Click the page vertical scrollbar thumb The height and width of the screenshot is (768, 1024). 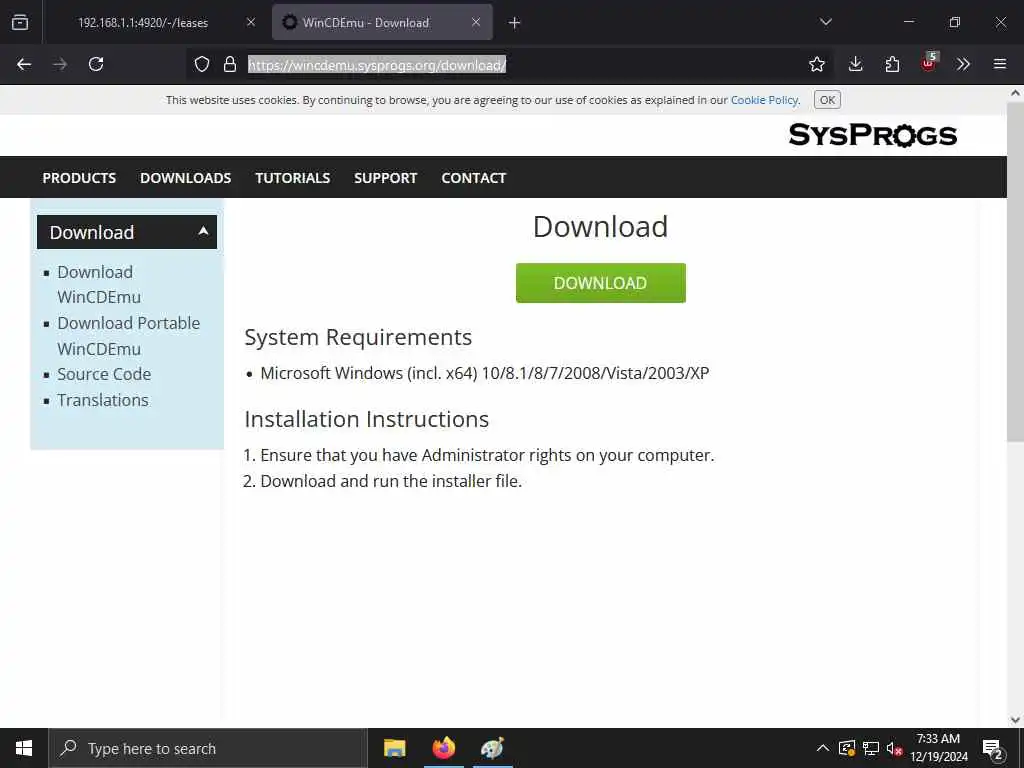tap(1015, 272)
